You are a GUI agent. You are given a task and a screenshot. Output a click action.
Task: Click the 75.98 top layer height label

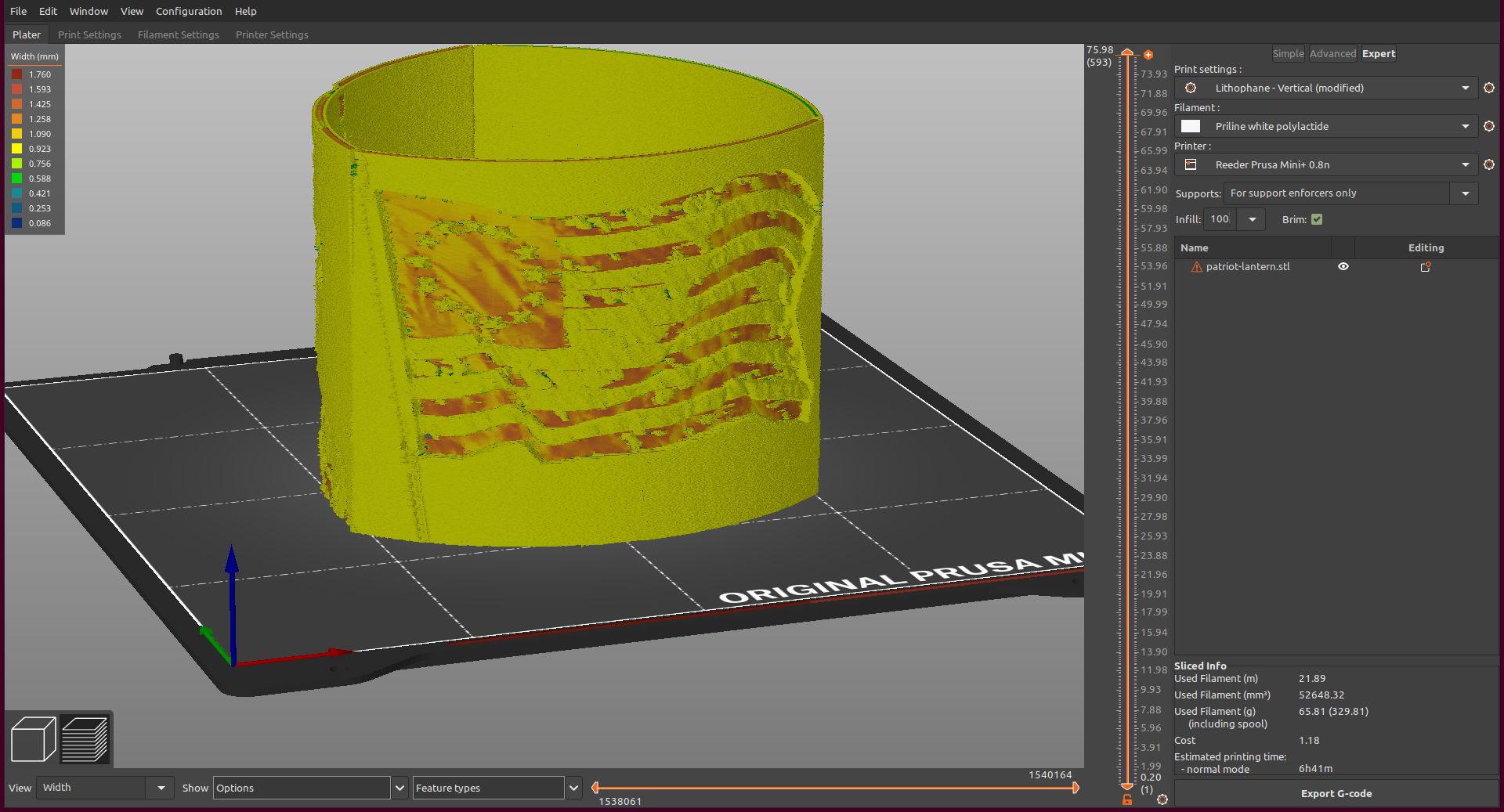pos(1100,50)
